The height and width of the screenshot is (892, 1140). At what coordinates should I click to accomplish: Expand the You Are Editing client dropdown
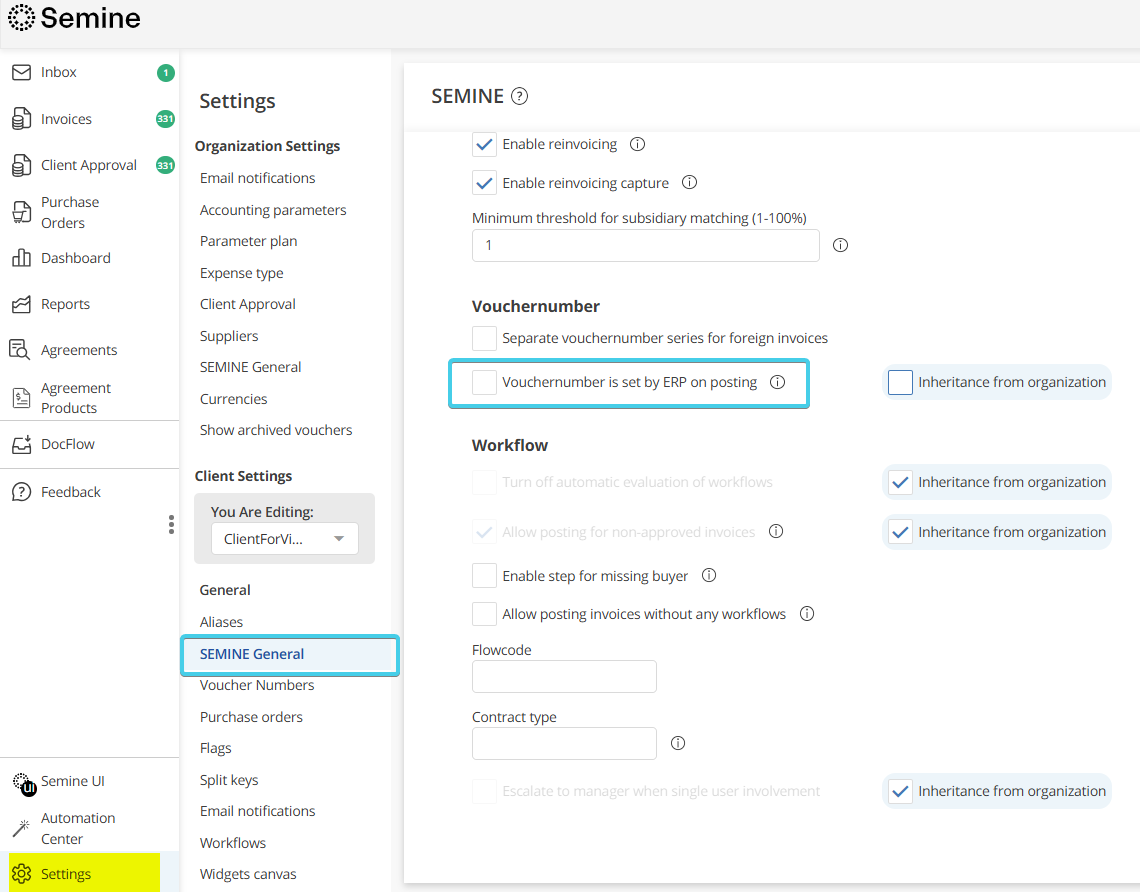pos(284,539)
